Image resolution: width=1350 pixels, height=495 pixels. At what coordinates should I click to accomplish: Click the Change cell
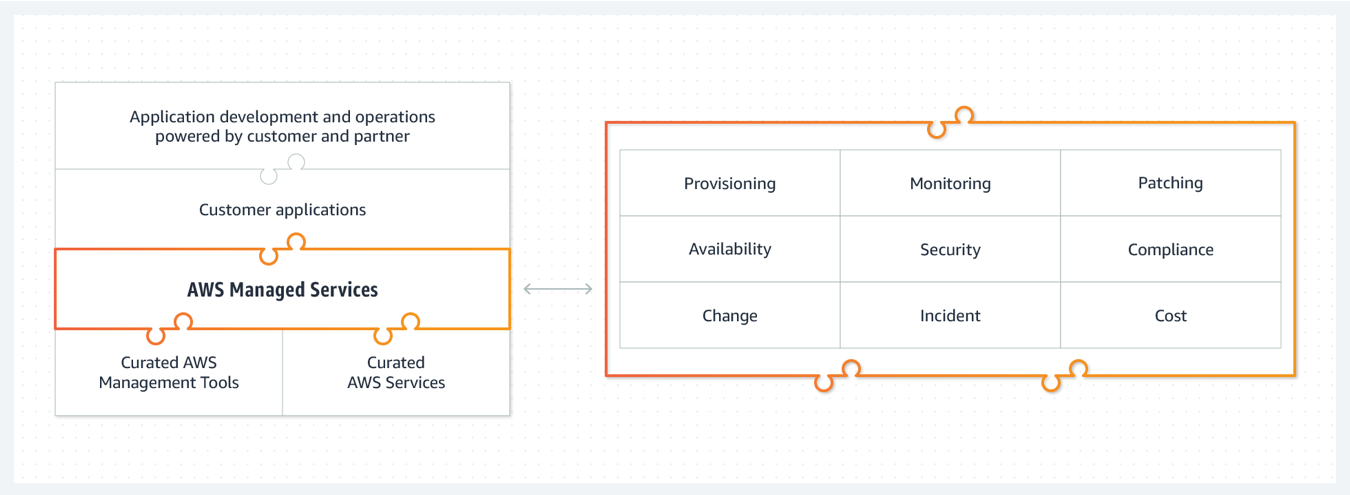[x=730, y=316]
